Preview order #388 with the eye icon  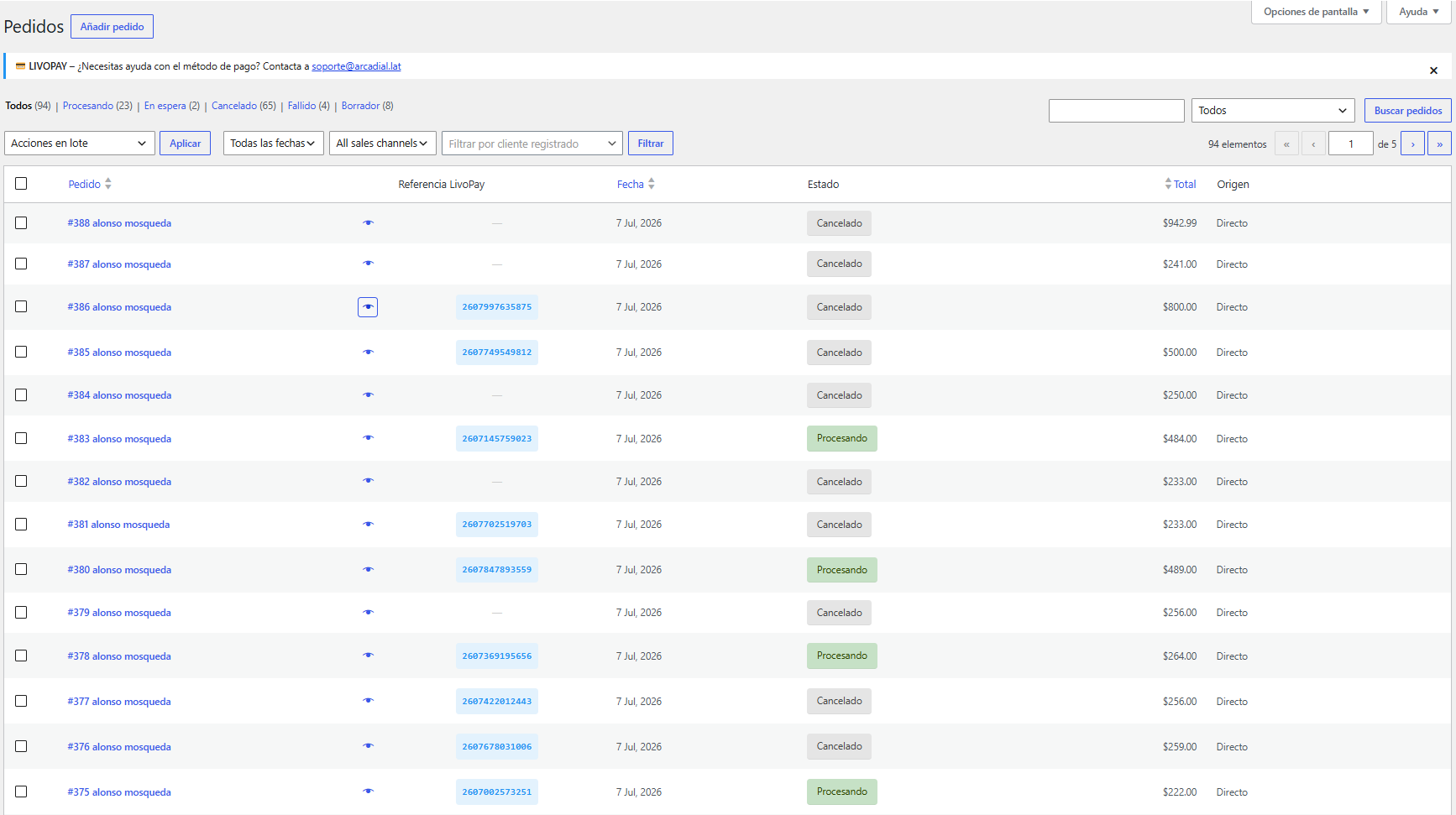click(x=368, y=222)
